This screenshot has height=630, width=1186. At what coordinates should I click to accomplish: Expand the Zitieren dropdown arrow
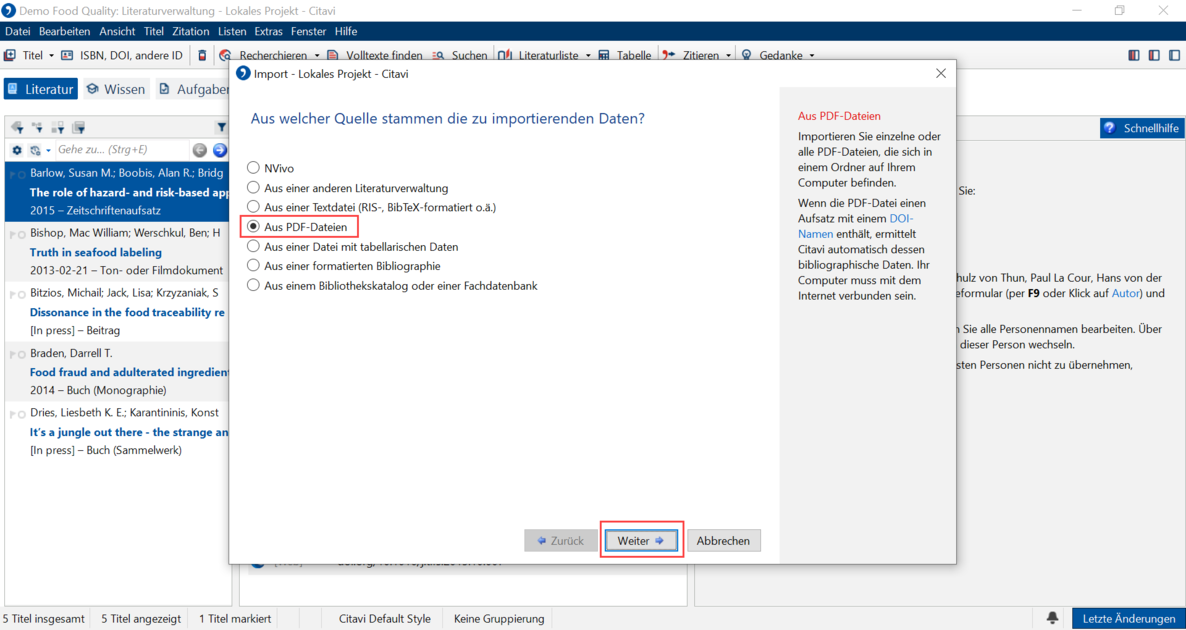[728, 55]
